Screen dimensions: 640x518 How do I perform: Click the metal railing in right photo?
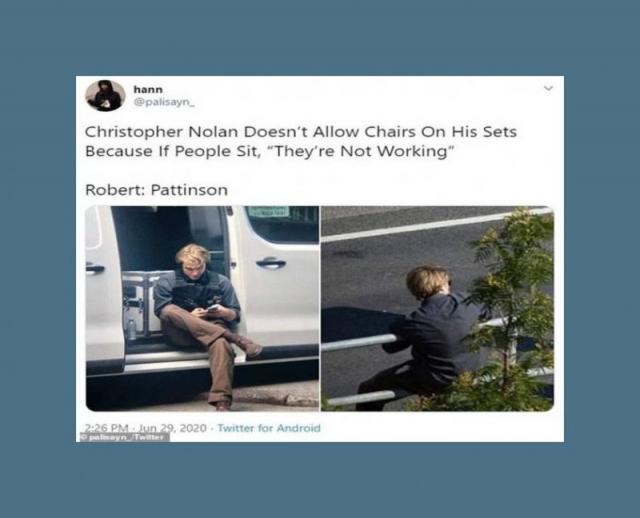358,342
